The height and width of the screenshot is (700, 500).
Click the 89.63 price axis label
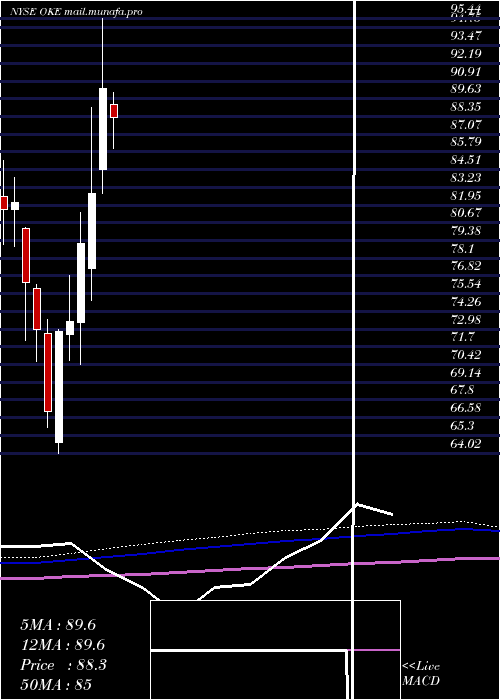[466, 89]
